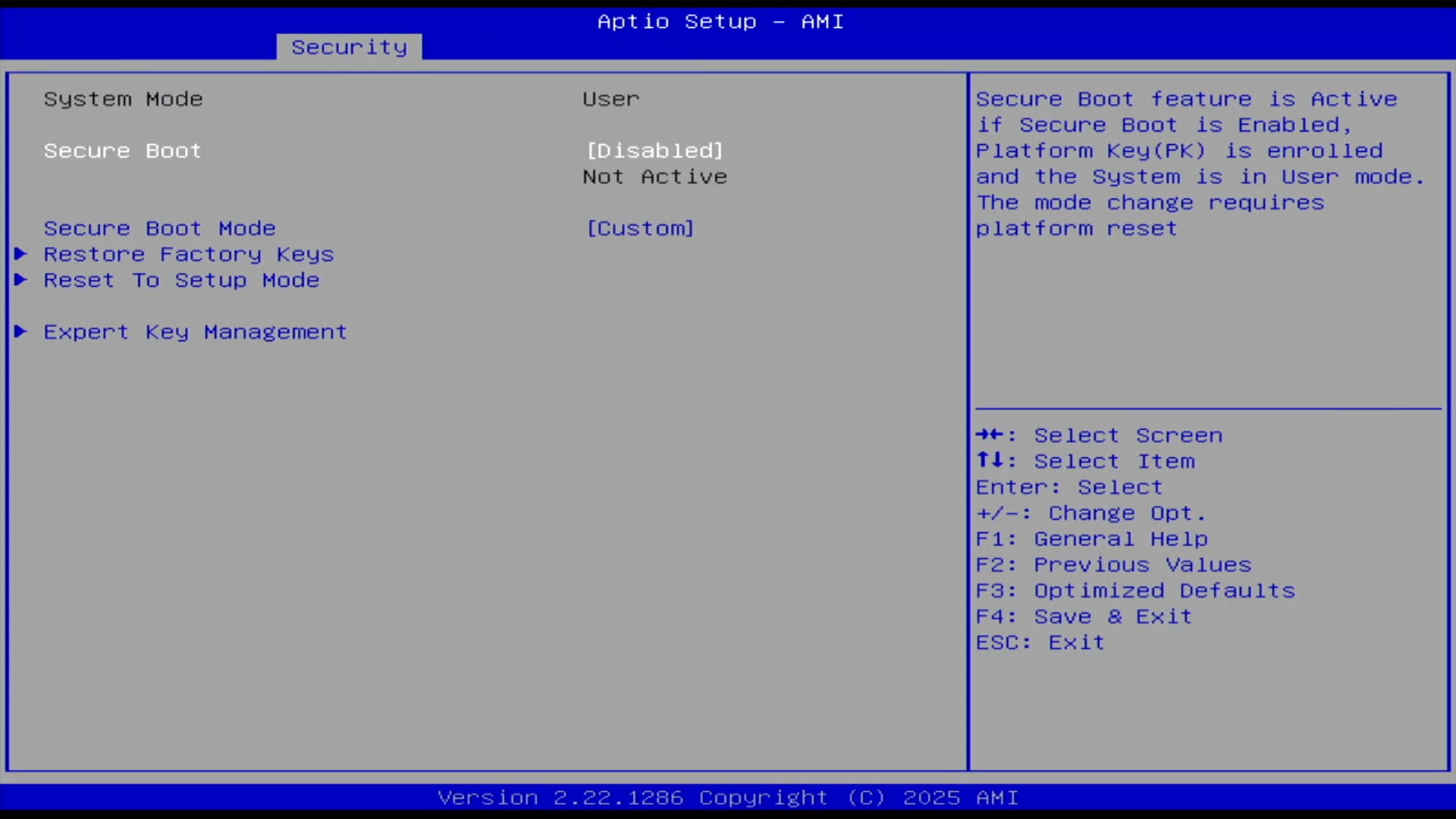The width and height of the screenshot is (1456, 819).
Task: Click F2: Previous Values hint
Action: [x=1113, y=565]
